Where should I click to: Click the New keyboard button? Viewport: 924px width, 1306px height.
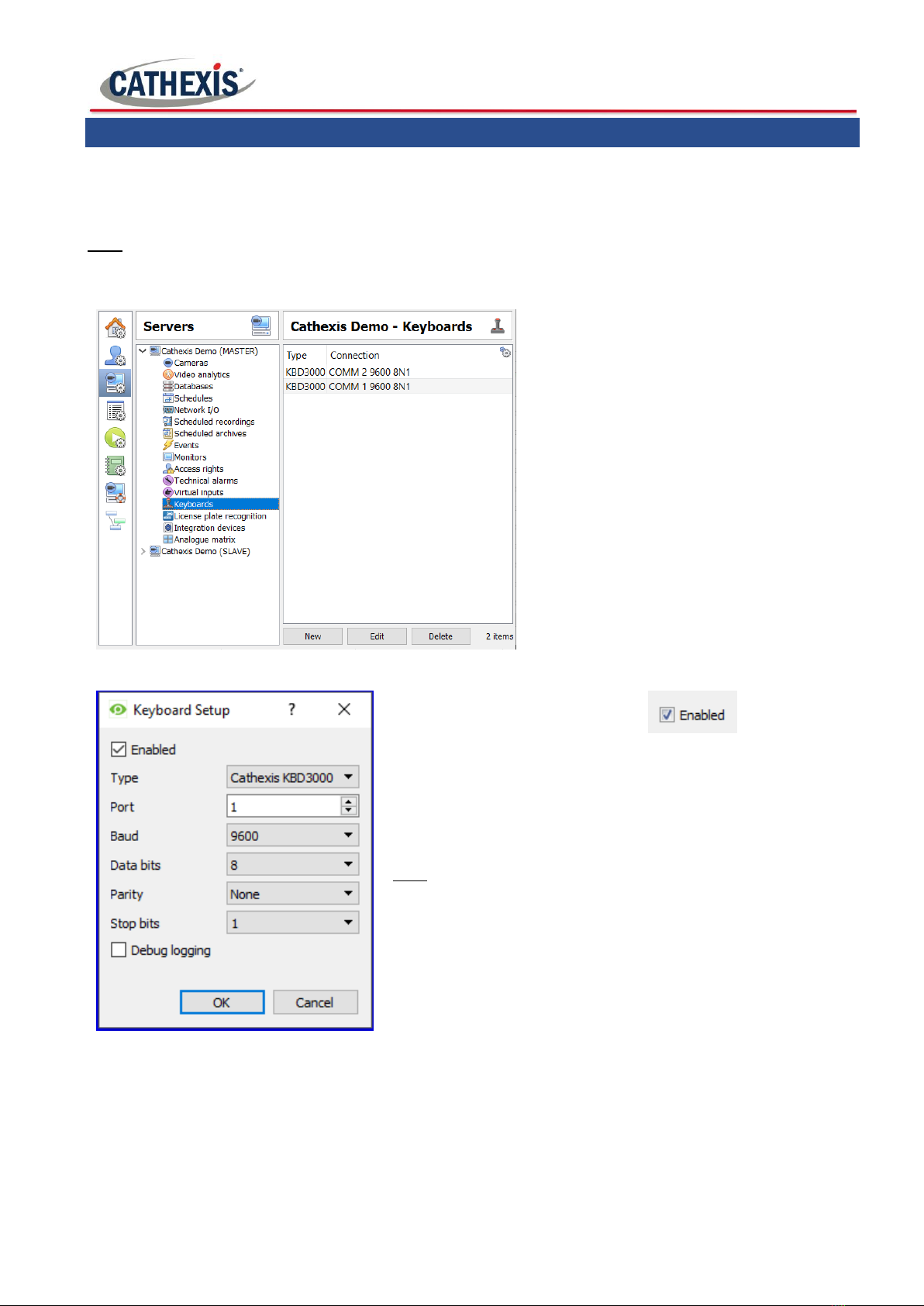coord(312,636)
